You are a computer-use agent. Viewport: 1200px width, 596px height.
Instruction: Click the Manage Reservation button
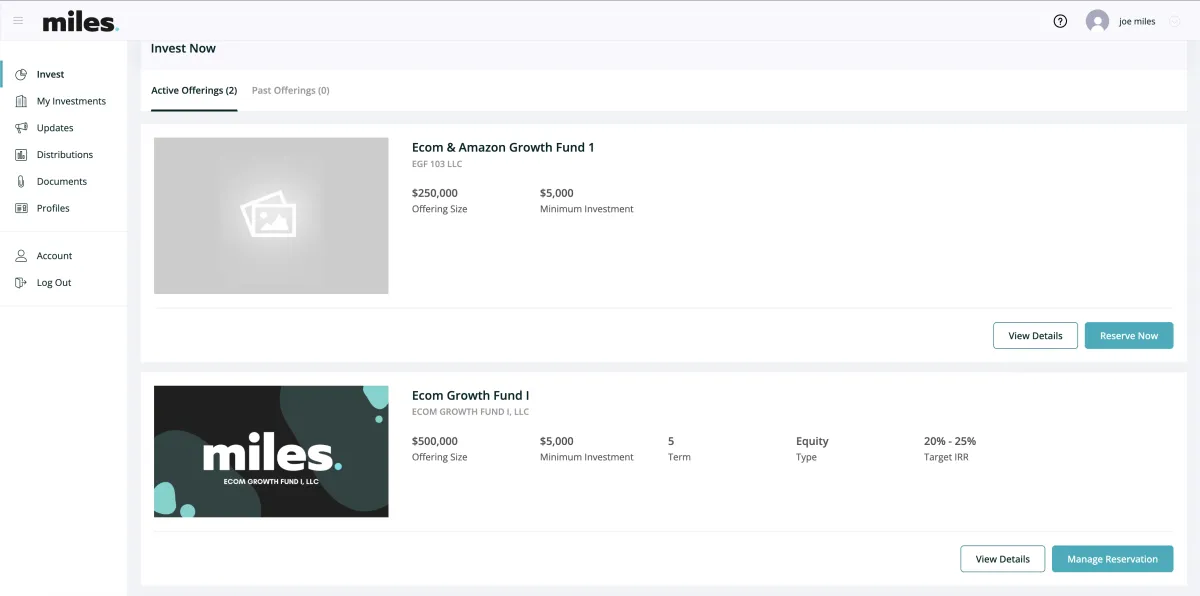[x=1112, y=559]
